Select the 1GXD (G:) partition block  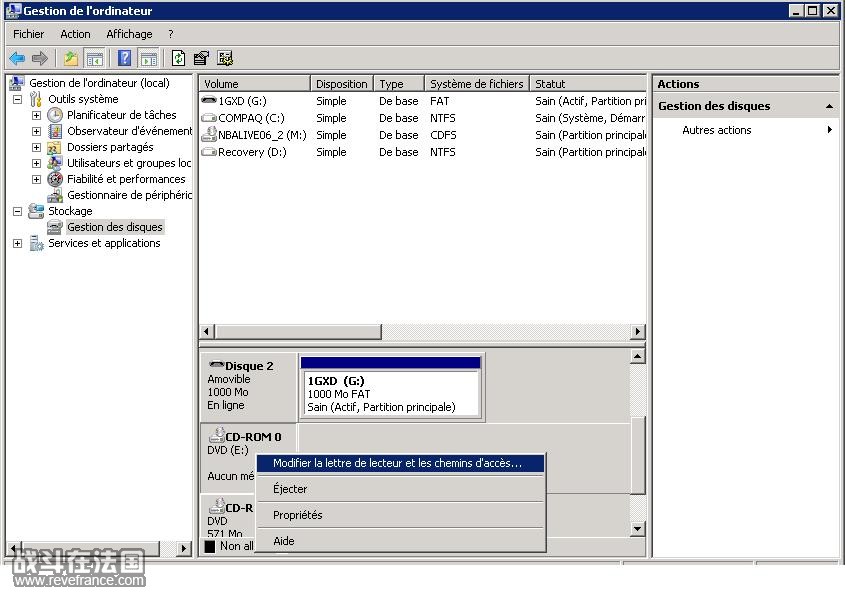click(x=391, y=387)
